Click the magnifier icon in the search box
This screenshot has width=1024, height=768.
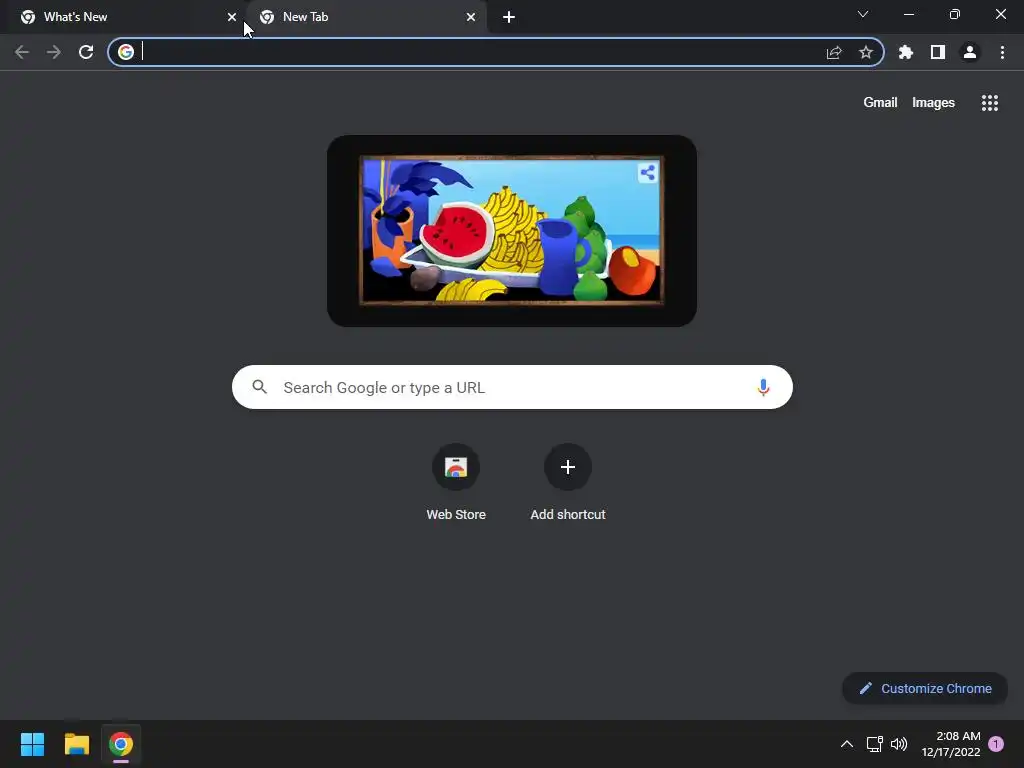tap(260, 387)
